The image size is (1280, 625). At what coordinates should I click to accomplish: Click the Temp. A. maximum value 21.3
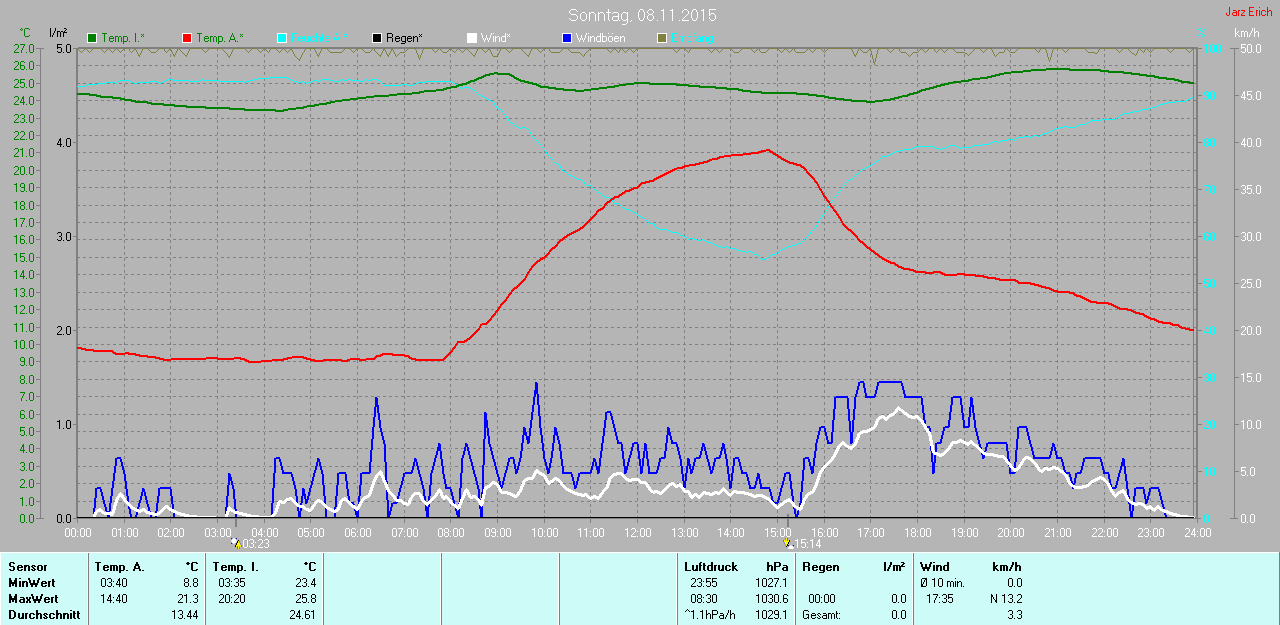pyautogui.click(x=187, y=599)
